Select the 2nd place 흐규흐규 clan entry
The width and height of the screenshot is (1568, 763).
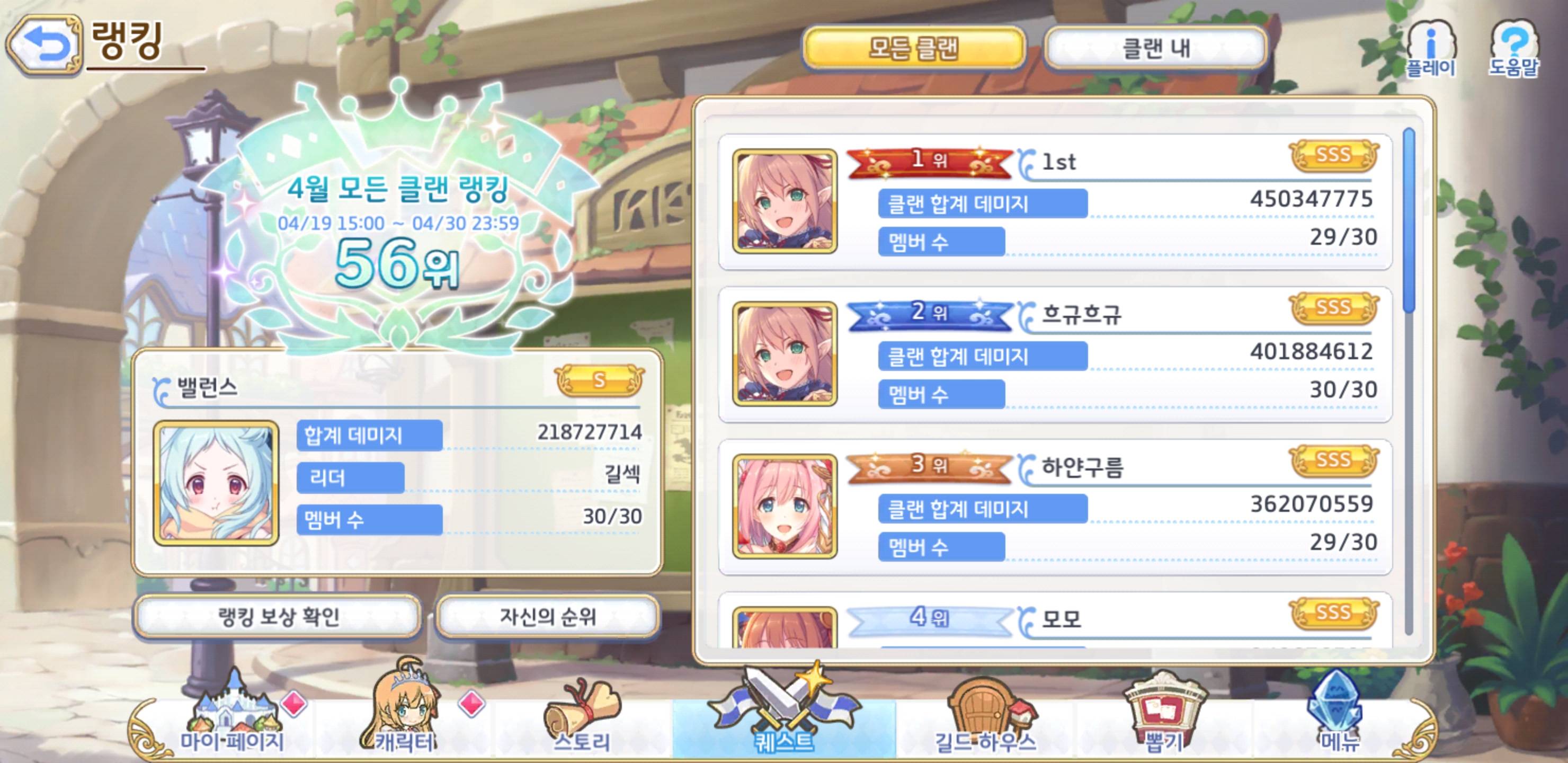tap(1055, 354)
